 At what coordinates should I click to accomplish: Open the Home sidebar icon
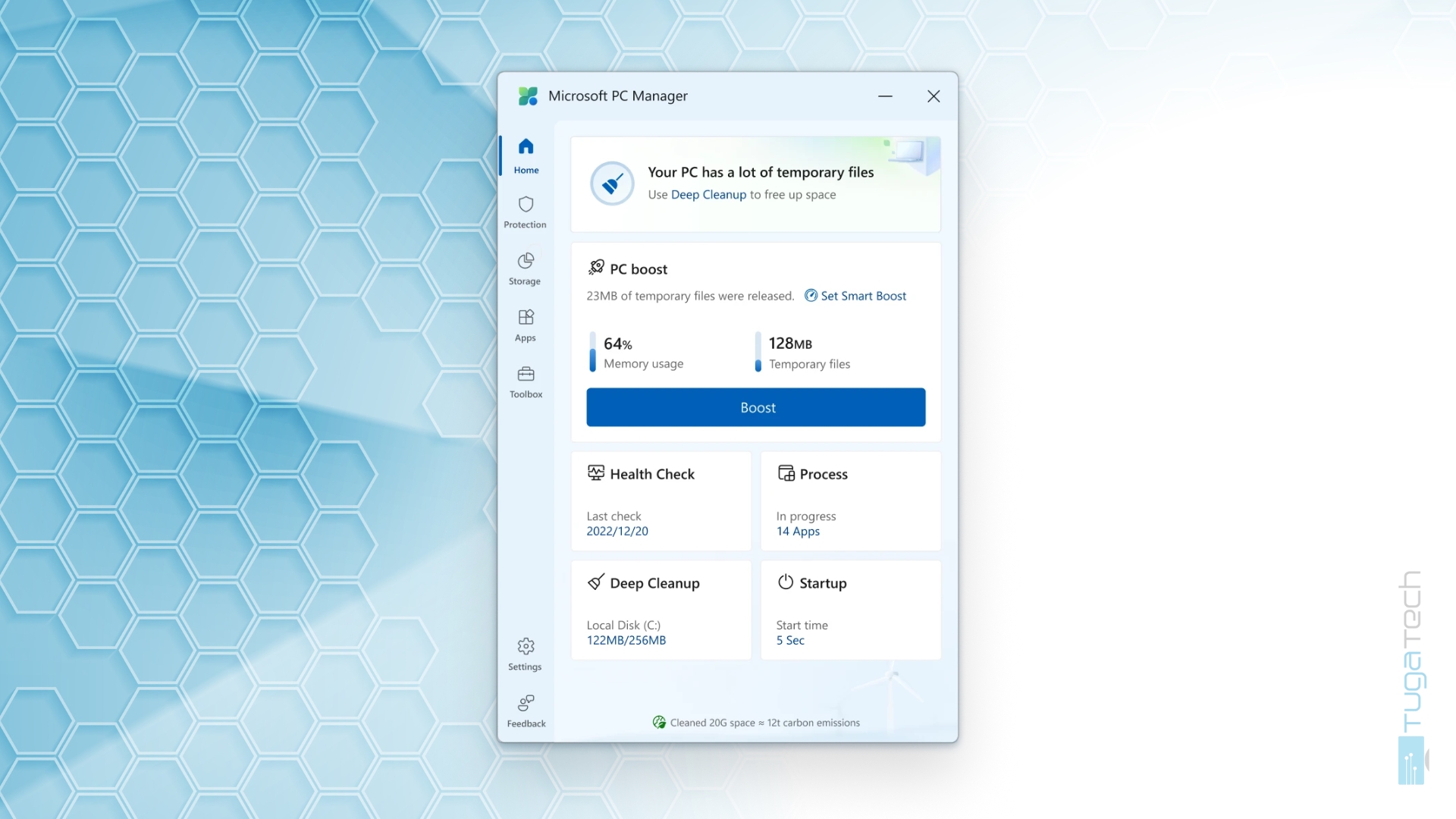[x=526, y=146]
